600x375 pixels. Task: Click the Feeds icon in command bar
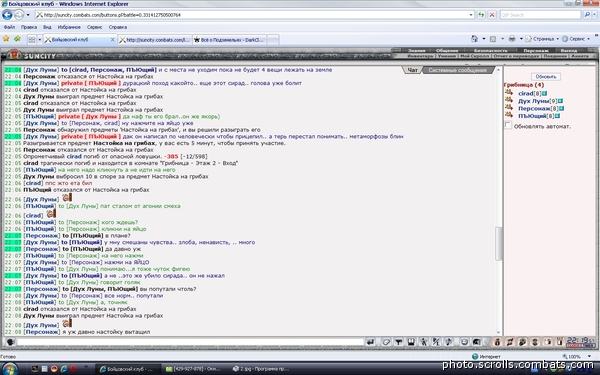click(x=493, y=39)
